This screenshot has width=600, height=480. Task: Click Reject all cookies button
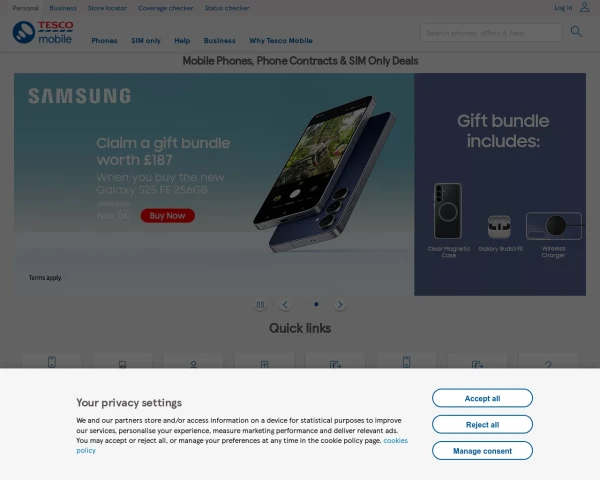[x=482, y=424]
